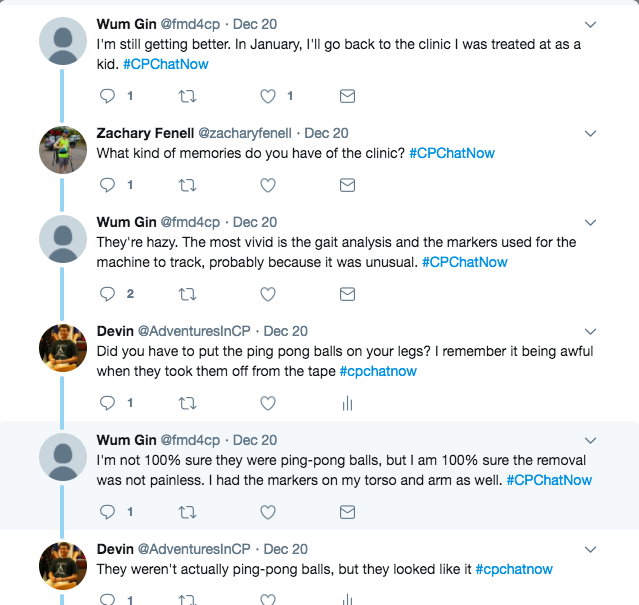Viewport: 639px width, 605px height.
Task: Open Zachary Fenell's profile name link
Action: (144, 133)
